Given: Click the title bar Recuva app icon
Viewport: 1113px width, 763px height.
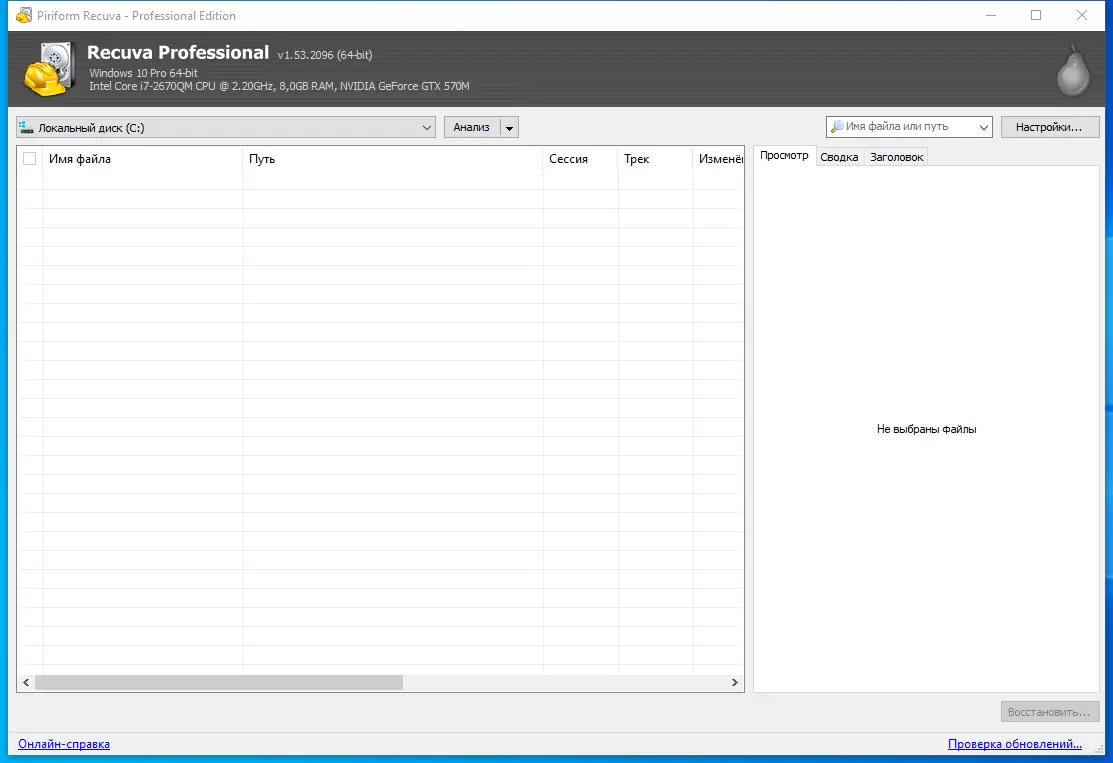Looking at the screenshot, I should pyautogui.click(x=23, y=15).
